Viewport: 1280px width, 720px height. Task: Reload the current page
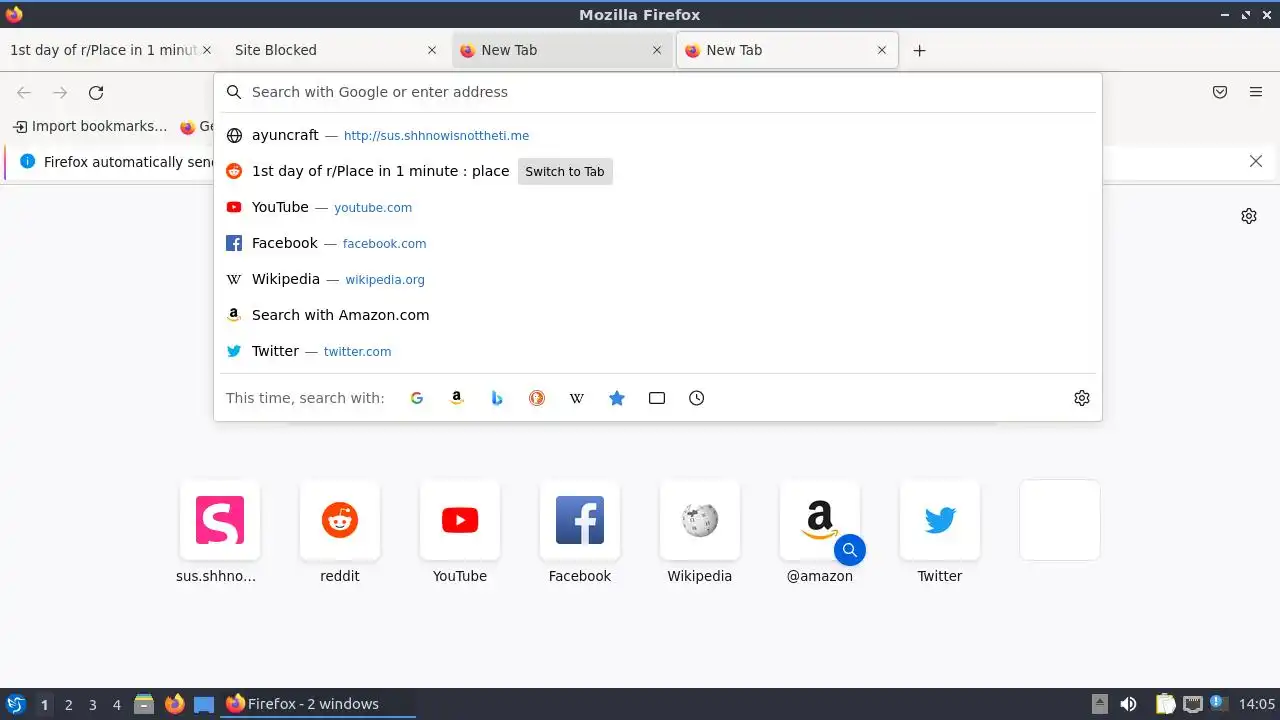point(96,93)
